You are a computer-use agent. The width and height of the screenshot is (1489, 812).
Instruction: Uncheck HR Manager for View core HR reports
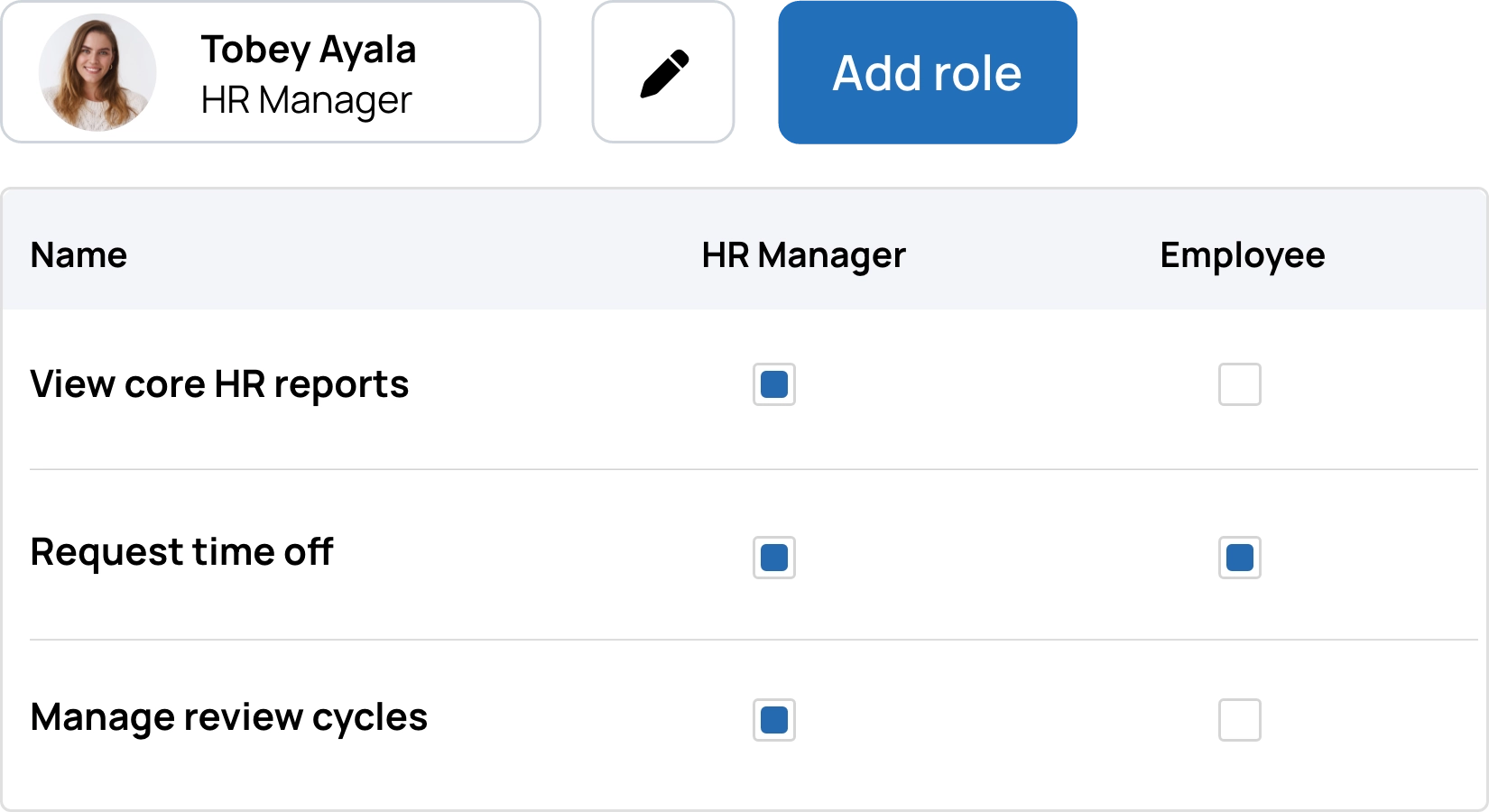[774, 384]
